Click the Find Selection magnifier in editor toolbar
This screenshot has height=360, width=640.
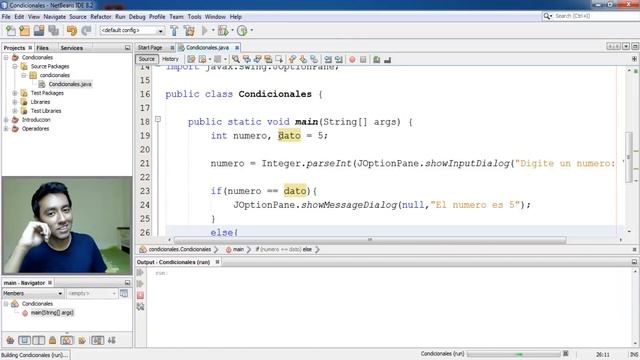coord(236,60)
